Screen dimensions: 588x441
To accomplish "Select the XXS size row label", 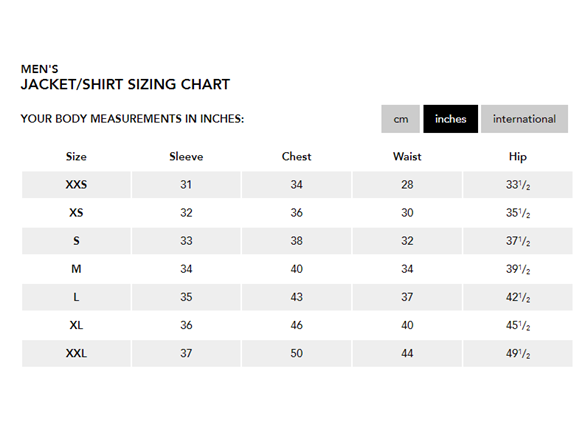I will [x=76, y=184].
